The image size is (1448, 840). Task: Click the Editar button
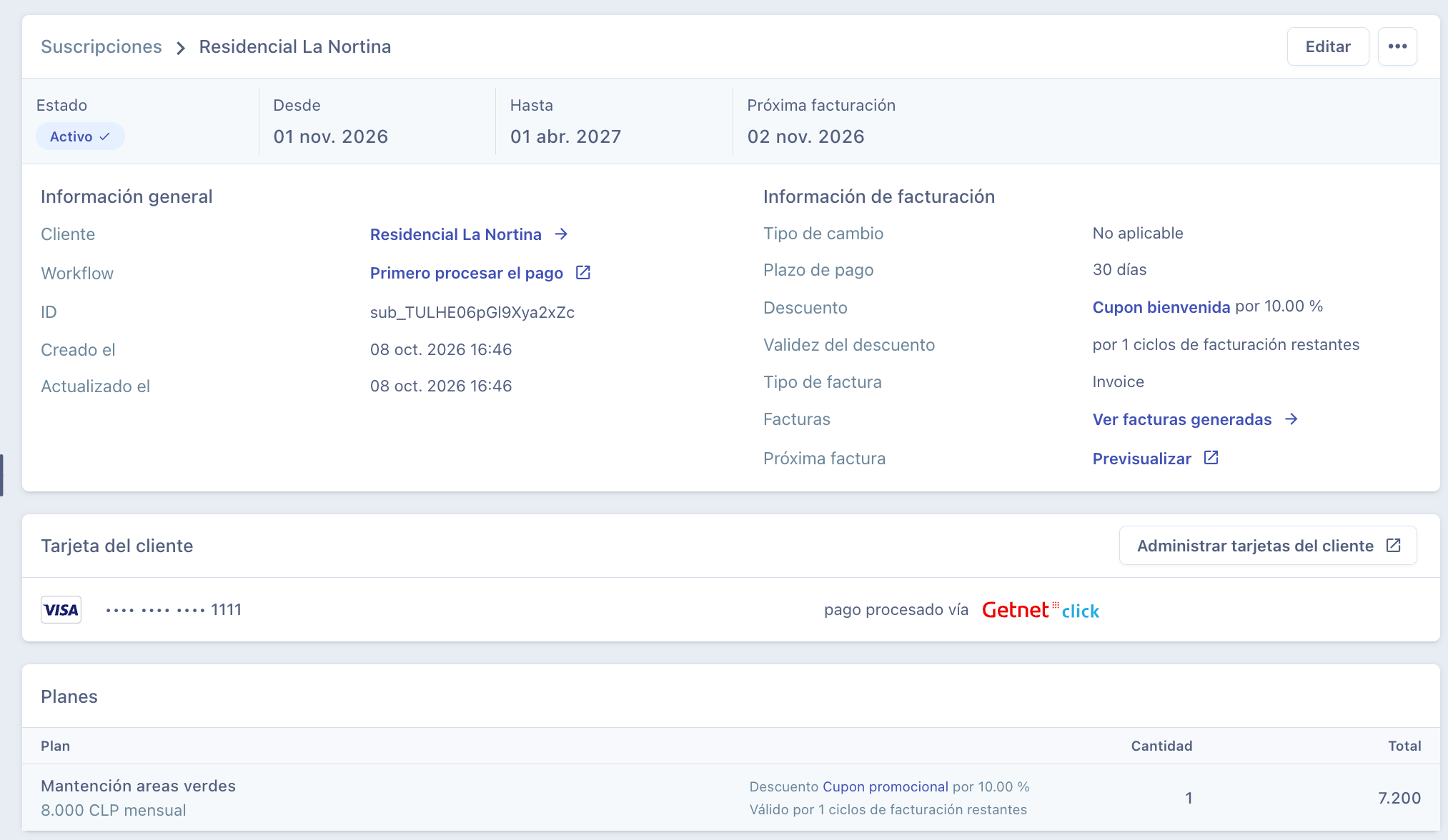pyautogui.click(x=1328, y=46)
